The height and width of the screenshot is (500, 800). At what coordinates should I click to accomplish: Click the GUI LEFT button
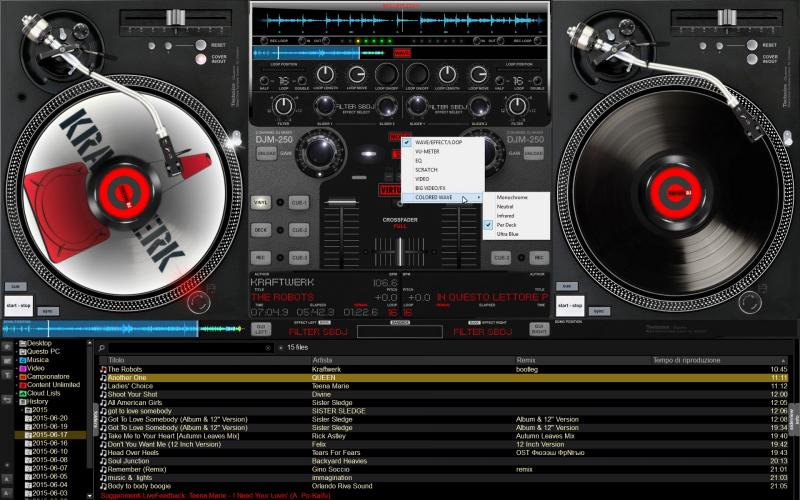coord(261,330)
